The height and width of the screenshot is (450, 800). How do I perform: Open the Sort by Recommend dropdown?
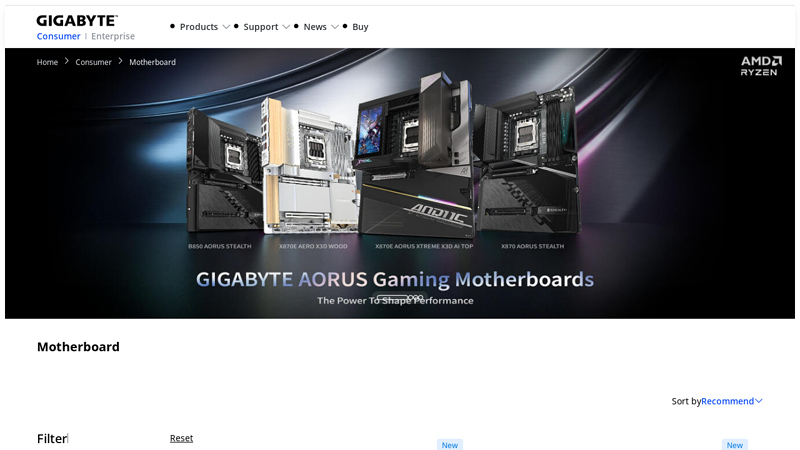coord(732,401)
